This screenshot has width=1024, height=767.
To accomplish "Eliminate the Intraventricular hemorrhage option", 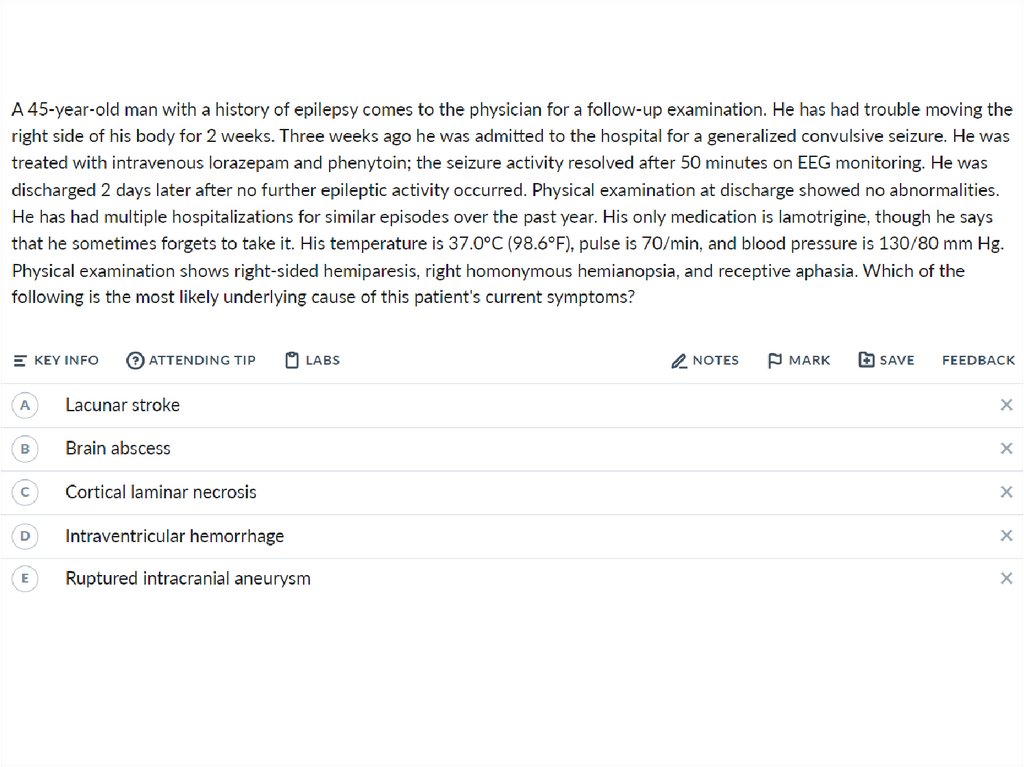I will click(x=1006, y=536).
